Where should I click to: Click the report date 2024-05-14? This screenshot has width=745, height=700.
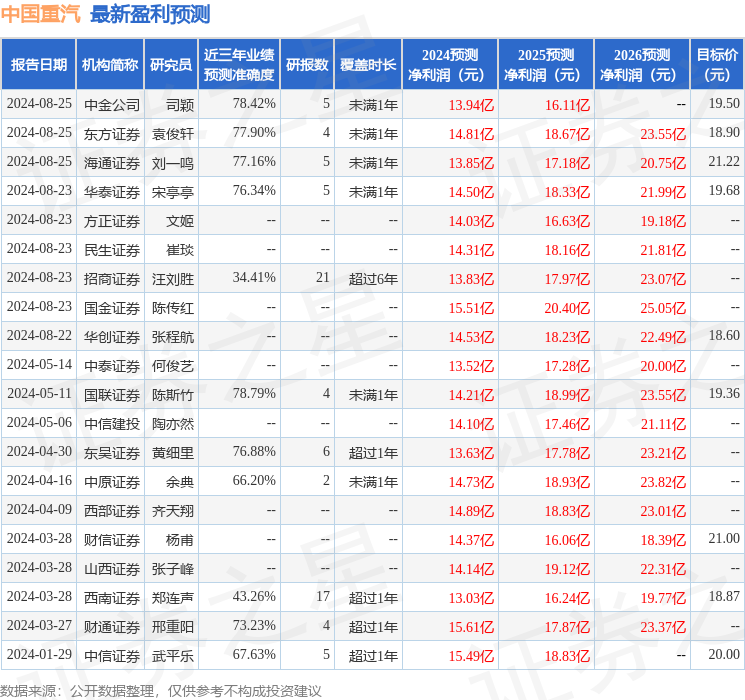point(39,364)
